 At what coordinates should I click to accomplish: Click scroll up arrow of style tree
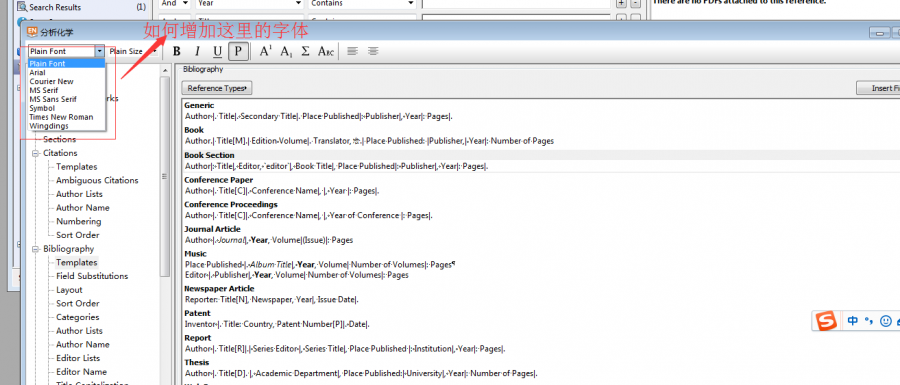[x=165, y=70]
